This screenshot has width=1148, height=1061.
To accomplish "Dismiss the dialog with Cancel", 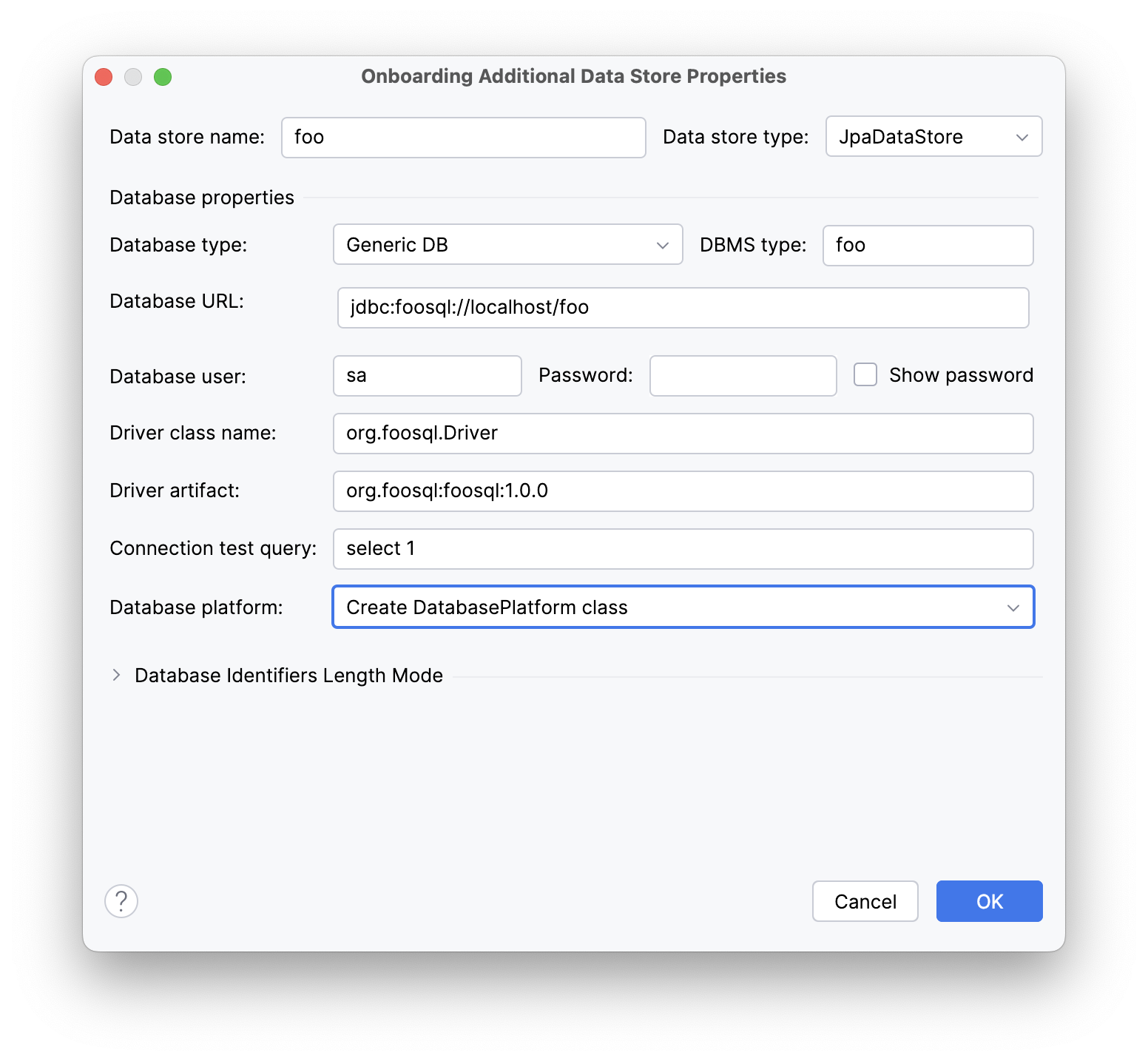I will pos(865,901).
